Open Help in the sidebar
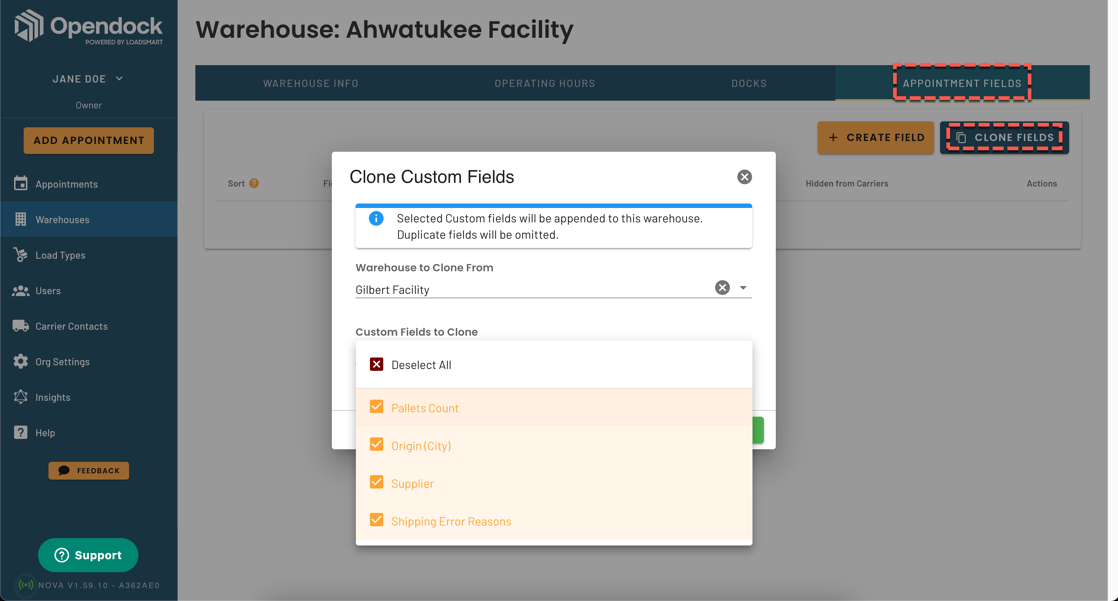The width and height of the screenshot is (1118, 601). point(88,433)
